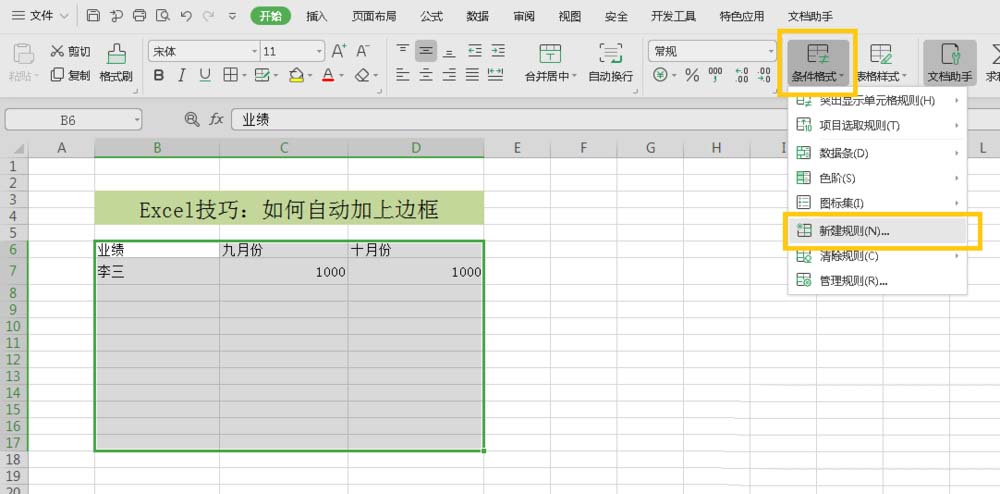This screenshot has height=494, width=1000.
Task: Toggle vertical middle alignment
Action: pos(425,51)
